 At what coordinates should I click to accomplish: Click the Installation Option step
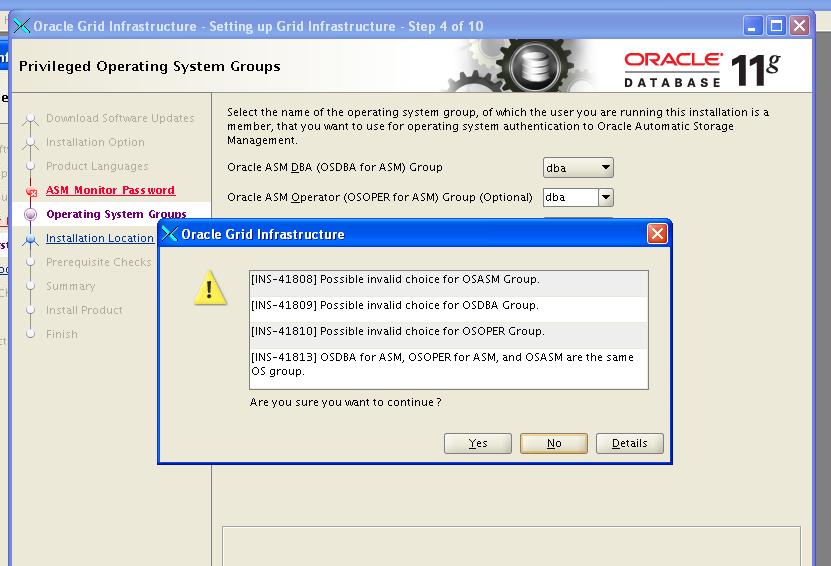(95, 142)
